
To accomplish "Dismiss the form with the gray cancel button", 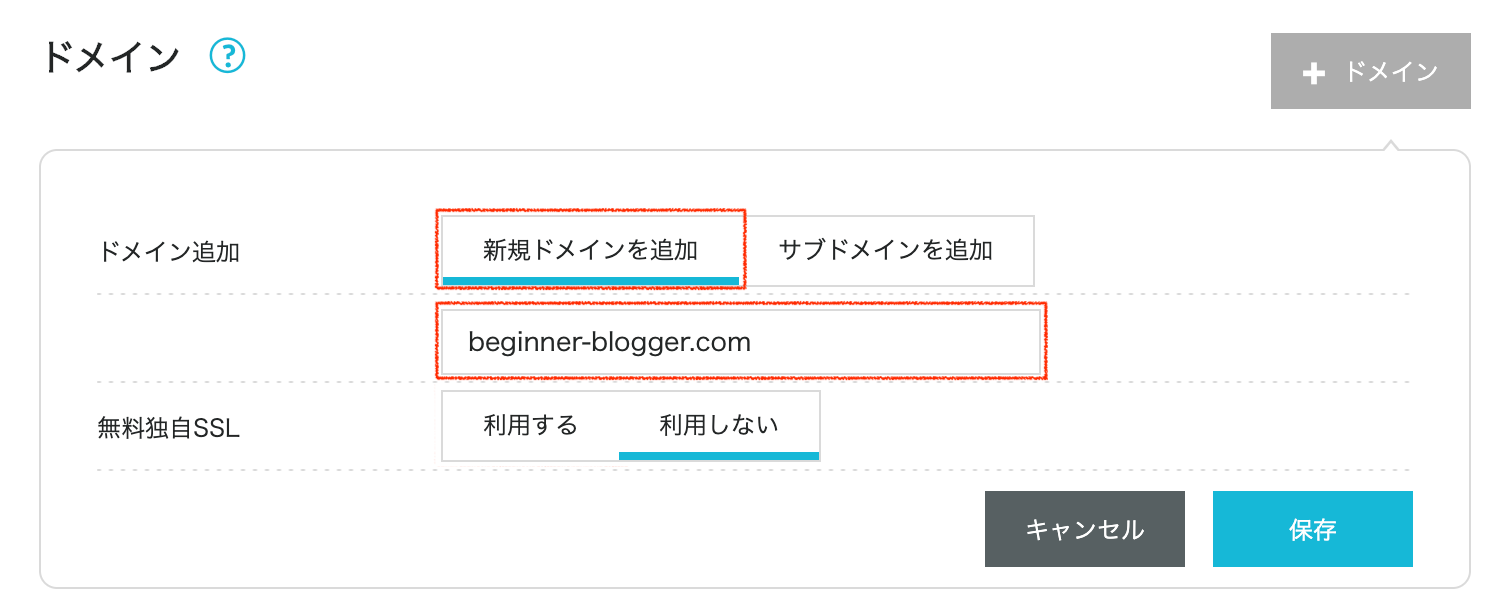I will click(x=1084, y=528).
